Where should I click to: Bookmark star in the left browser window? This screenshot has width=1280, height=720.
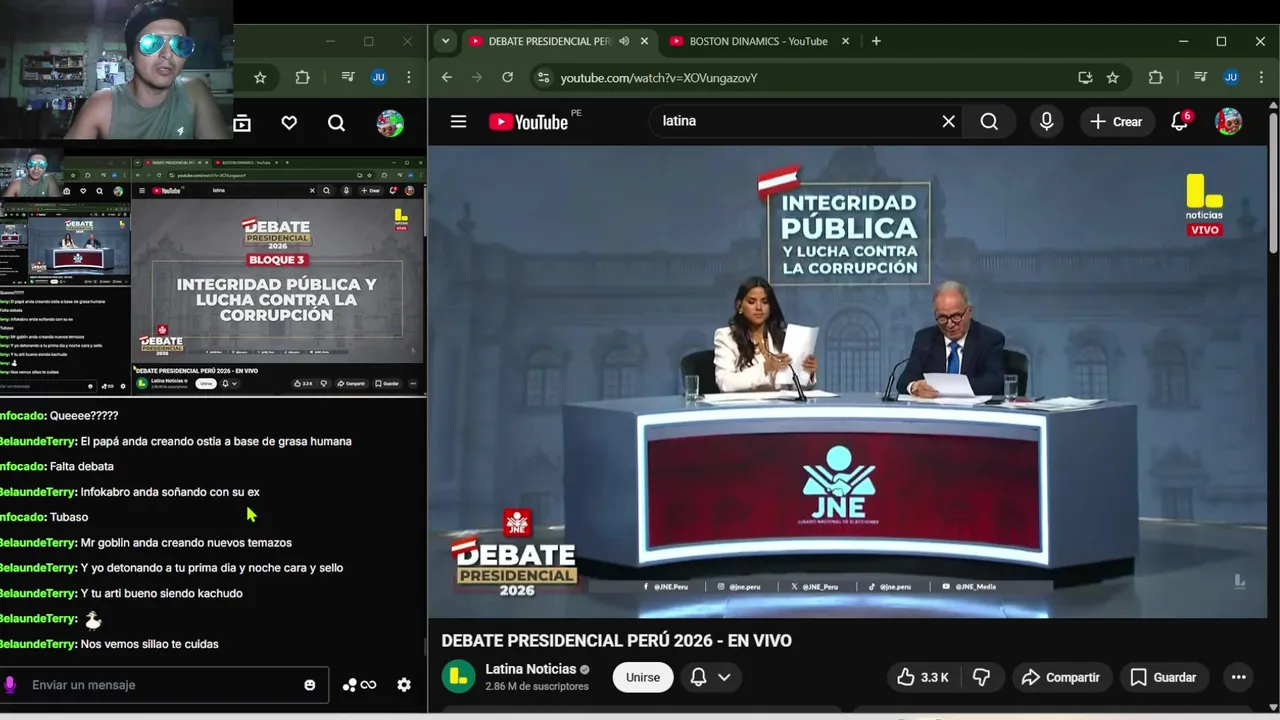[260, 77]
